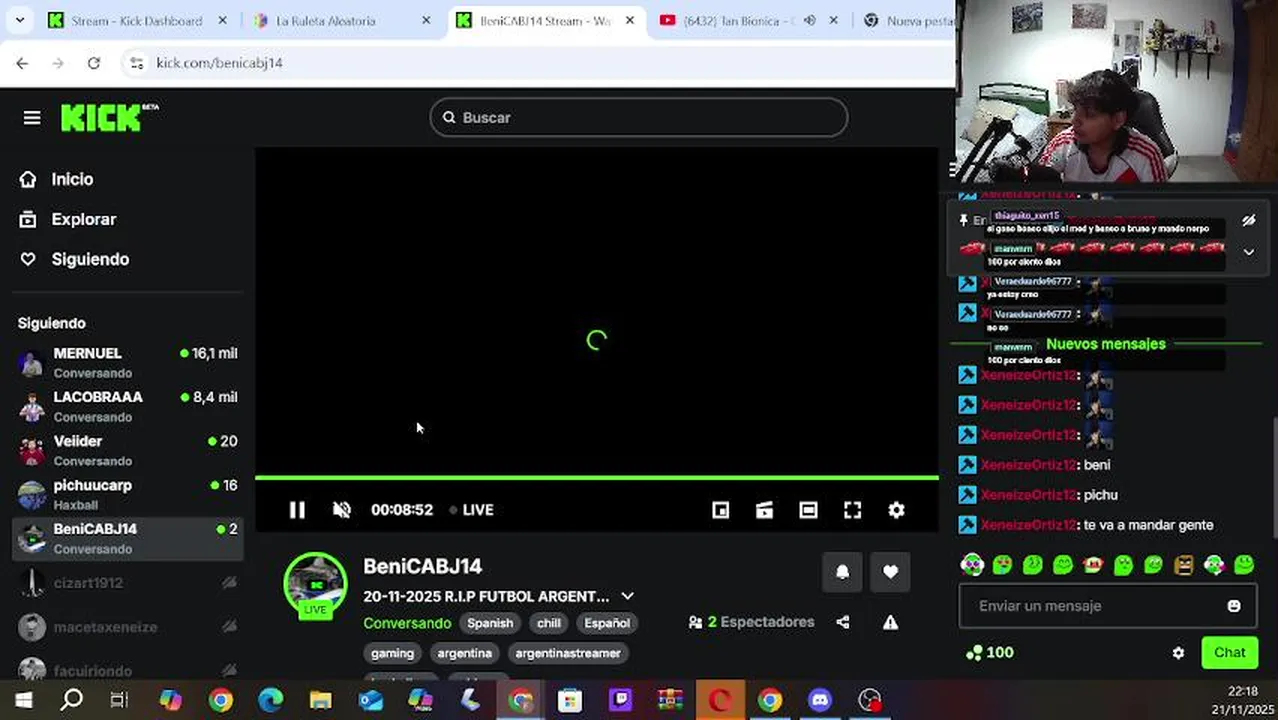Open pichuucarp channel in following list
The height and width of the screenshot is (720, 1278).
click(129, 495)
